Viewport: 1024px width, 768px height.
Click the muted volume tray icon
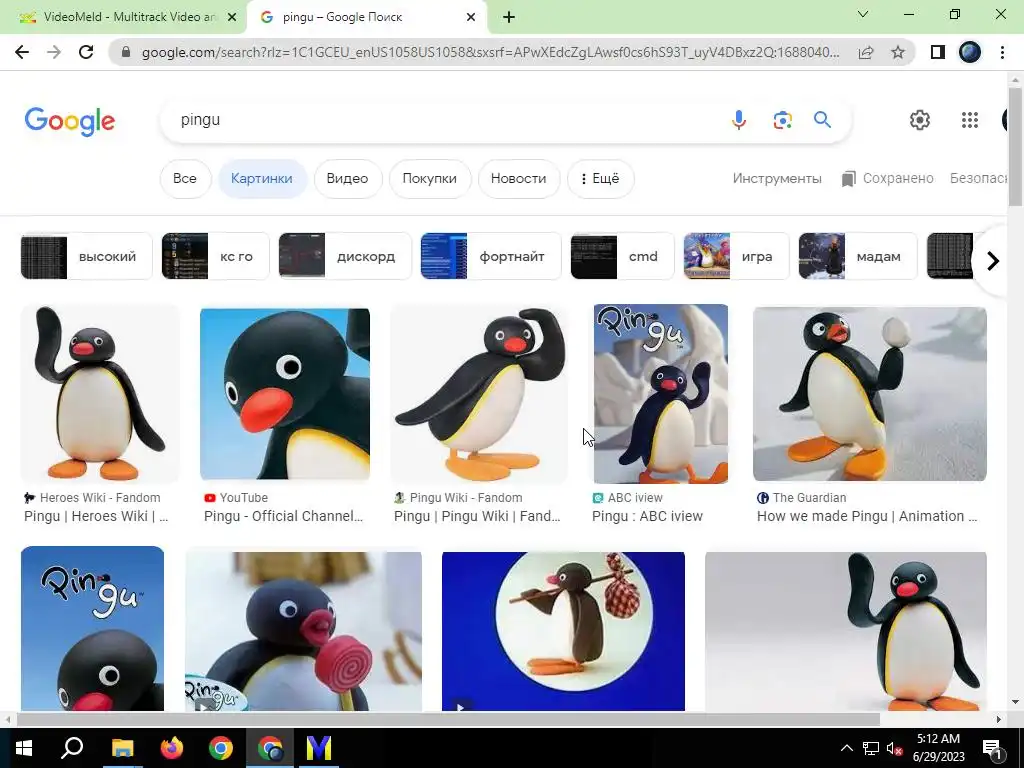[x=895, y=749]
